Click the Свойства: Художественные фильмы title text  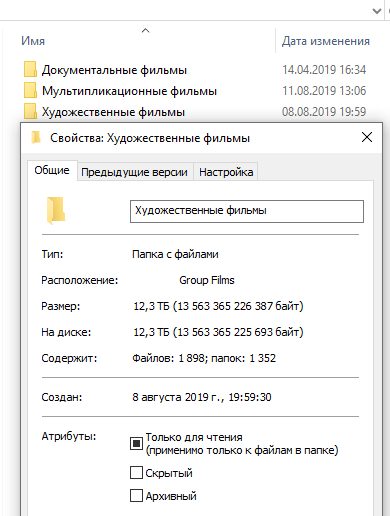pyautogui.click(x=150, y=138)
